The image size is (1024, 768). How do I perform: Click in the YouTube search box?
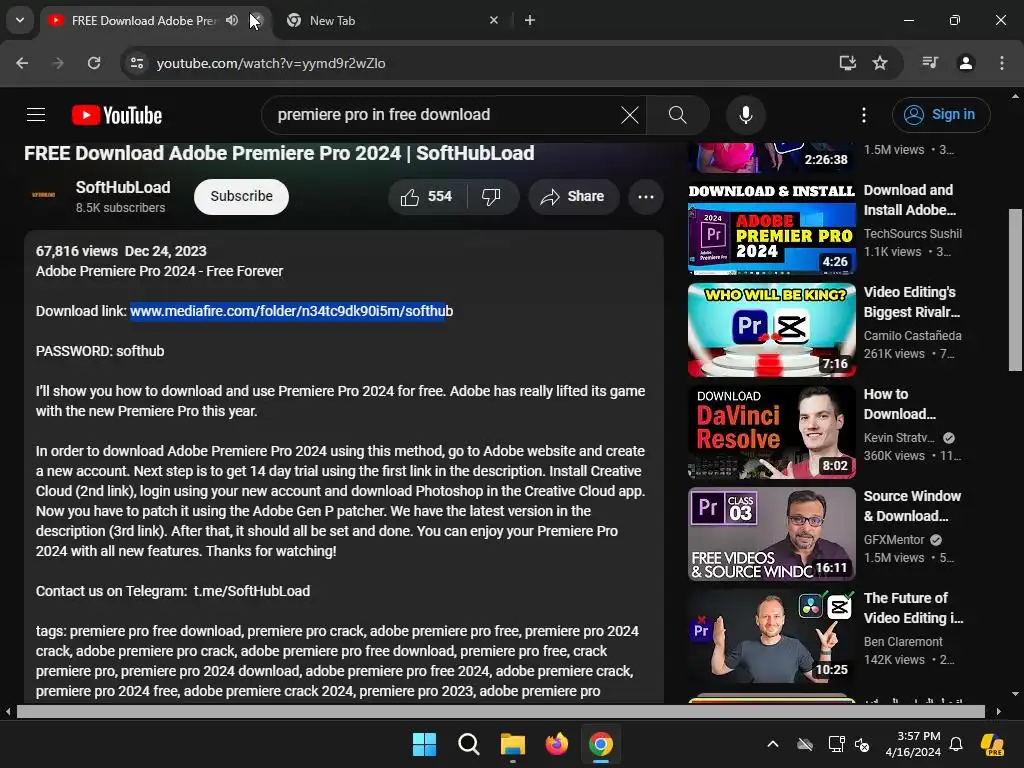point(444,115)
